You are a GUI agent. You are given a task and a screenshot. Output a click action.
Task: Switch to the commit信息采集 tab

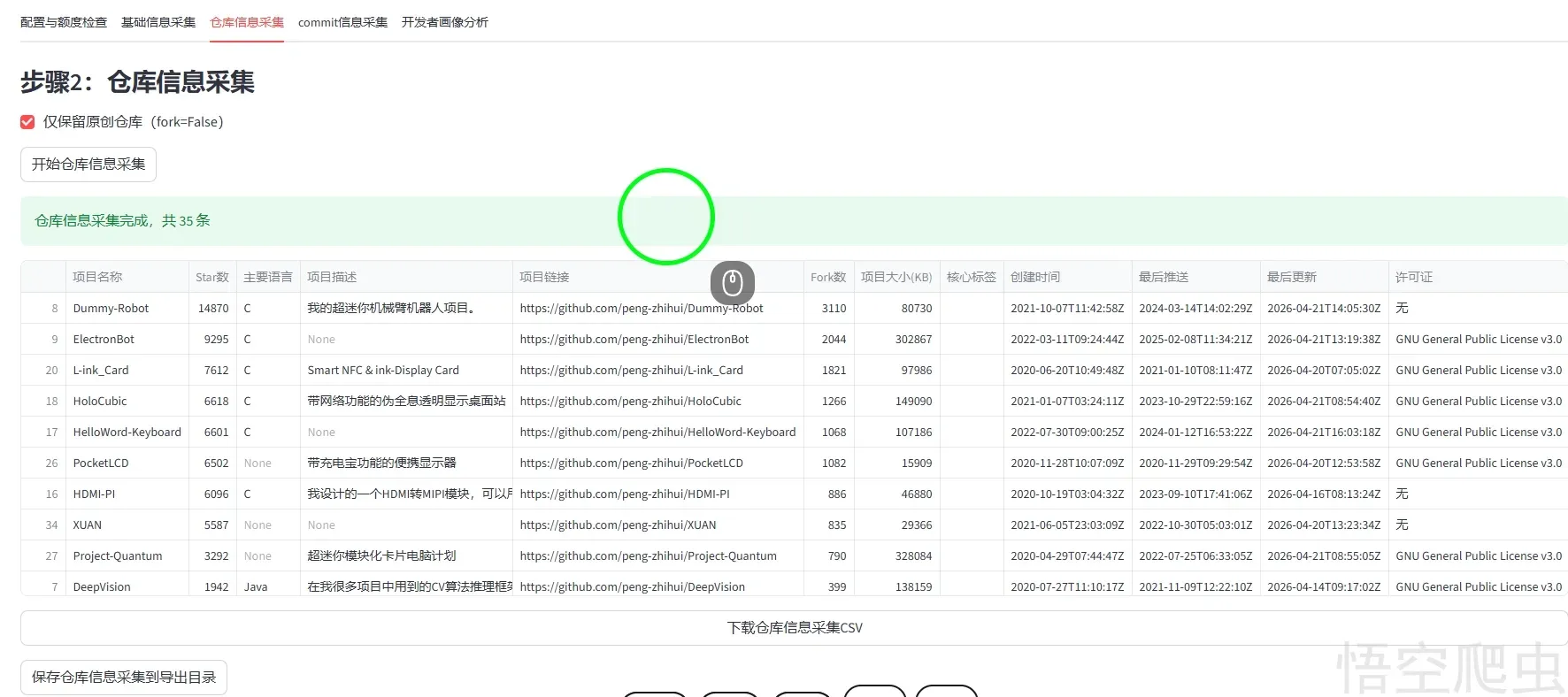342,22
